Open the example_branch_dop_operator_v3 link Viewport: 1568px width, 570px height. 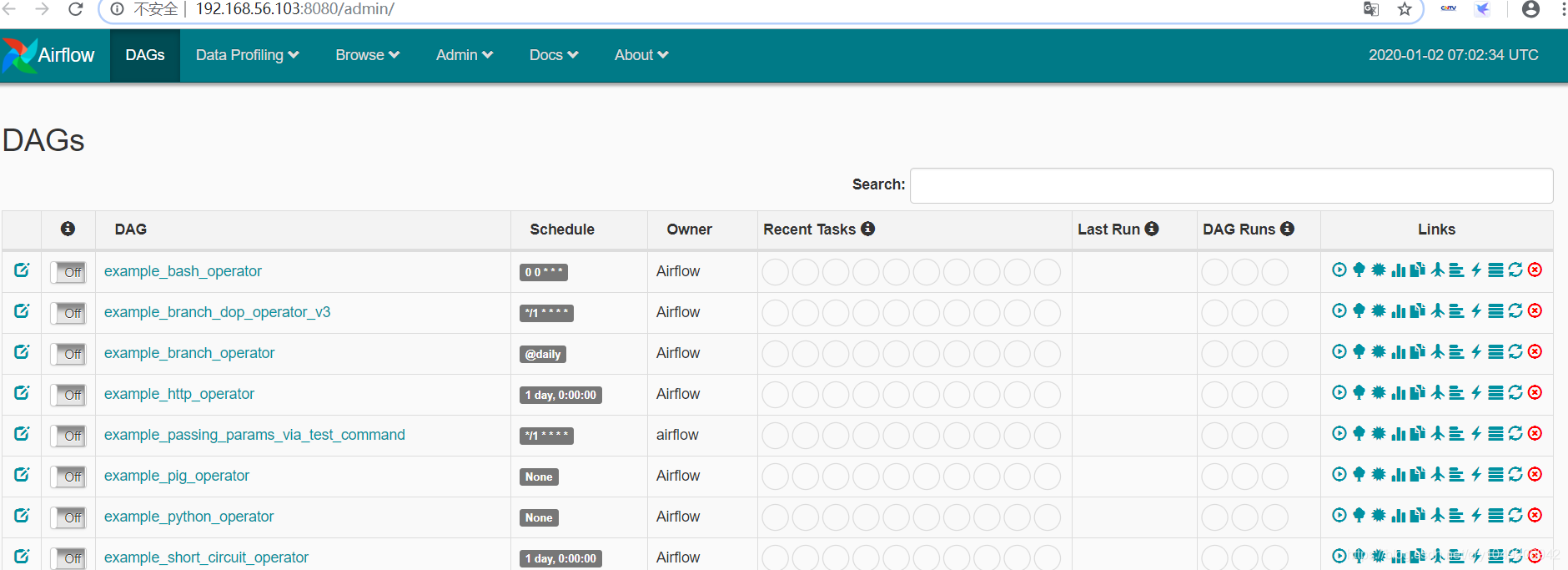pyautogui.click(x=217, y=312)
